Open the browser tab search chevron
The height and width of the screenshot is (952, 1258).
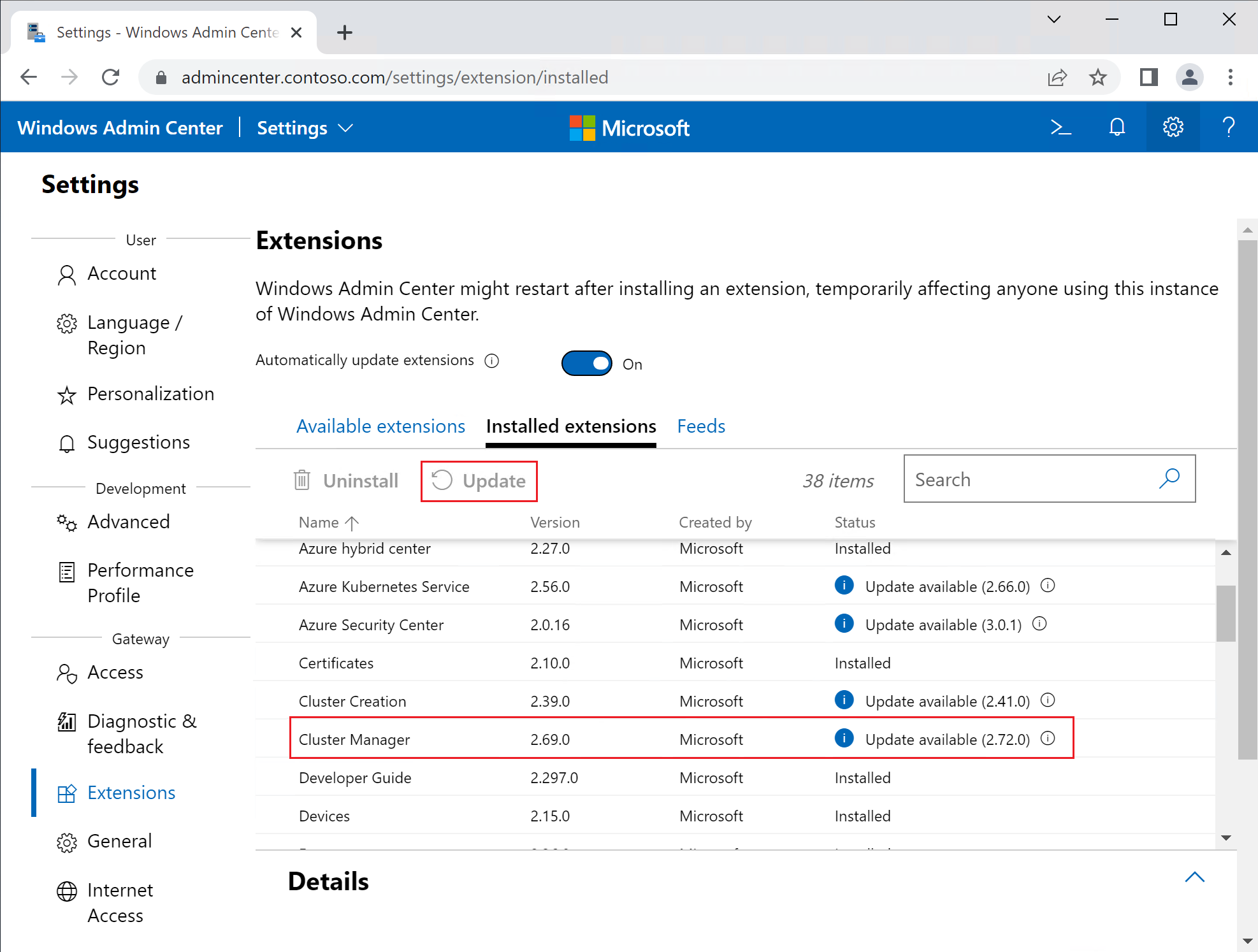(x=1054, y=19)
